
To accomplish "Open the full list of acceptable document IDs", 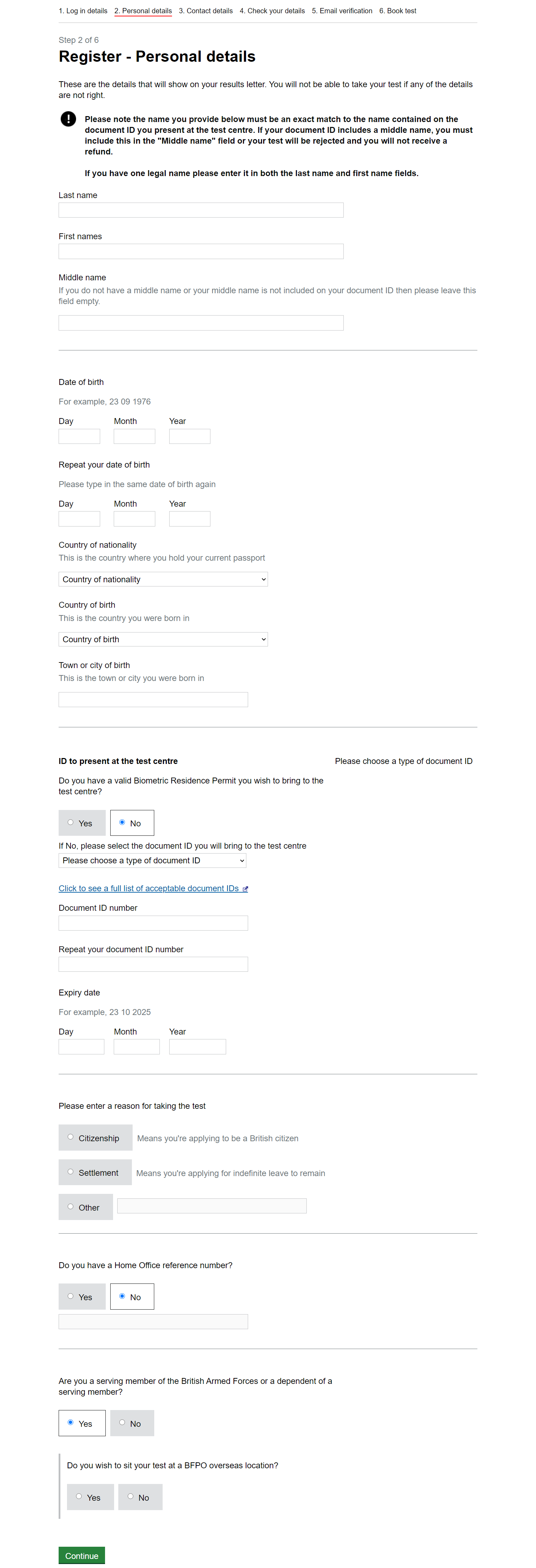I will pyautogui.click(x=149, y=889).
